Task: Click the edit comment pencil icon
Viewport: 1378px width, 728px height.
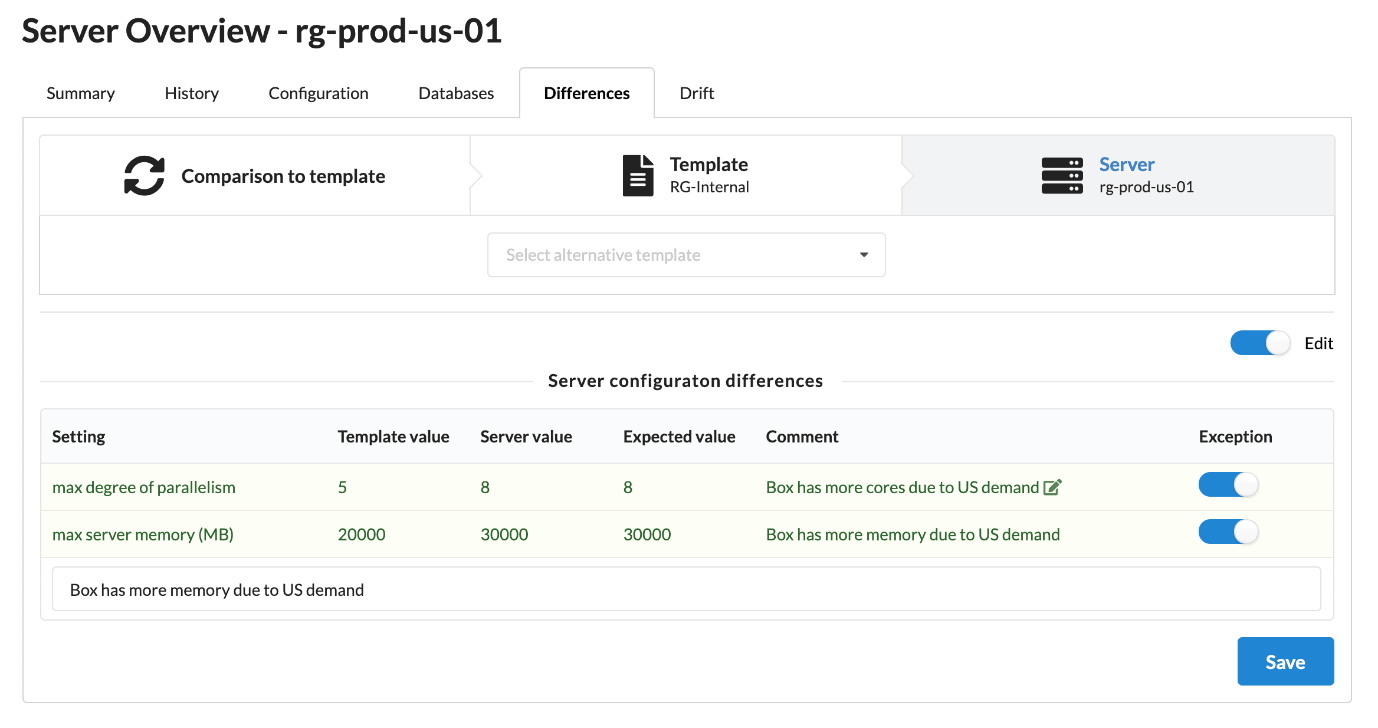Action: coord(1052,488)
